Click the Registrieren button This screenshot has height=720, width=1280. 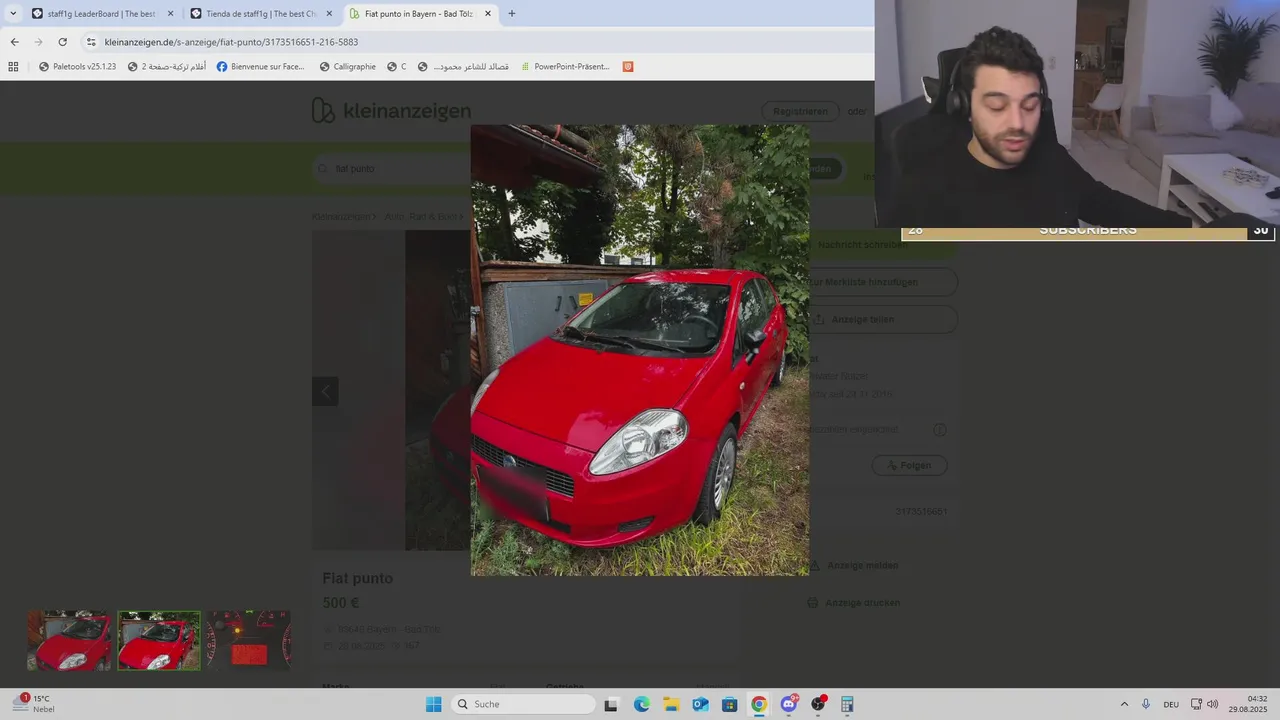pyautogui.click(x=800, y=111)
